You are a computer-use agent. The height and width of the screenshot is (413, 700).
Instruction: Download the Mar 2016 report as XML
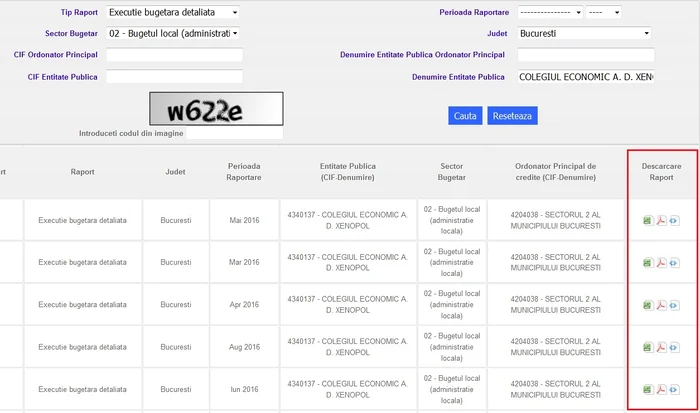click(x=674, y=263)
